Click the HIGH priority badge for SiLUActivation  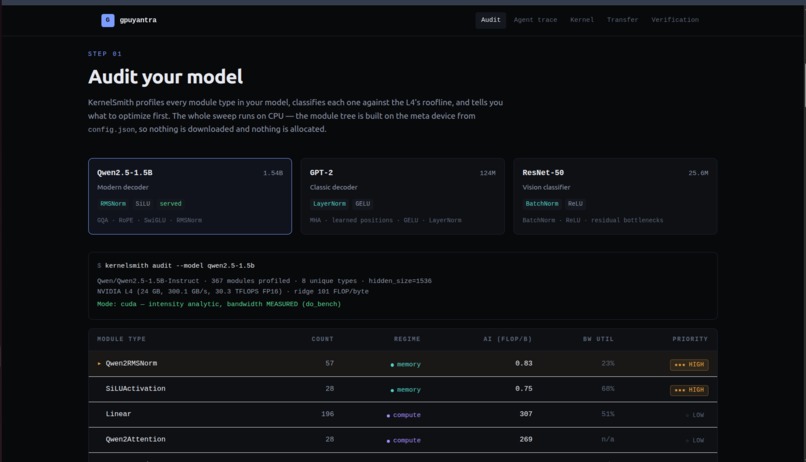(x=689, y=390)
